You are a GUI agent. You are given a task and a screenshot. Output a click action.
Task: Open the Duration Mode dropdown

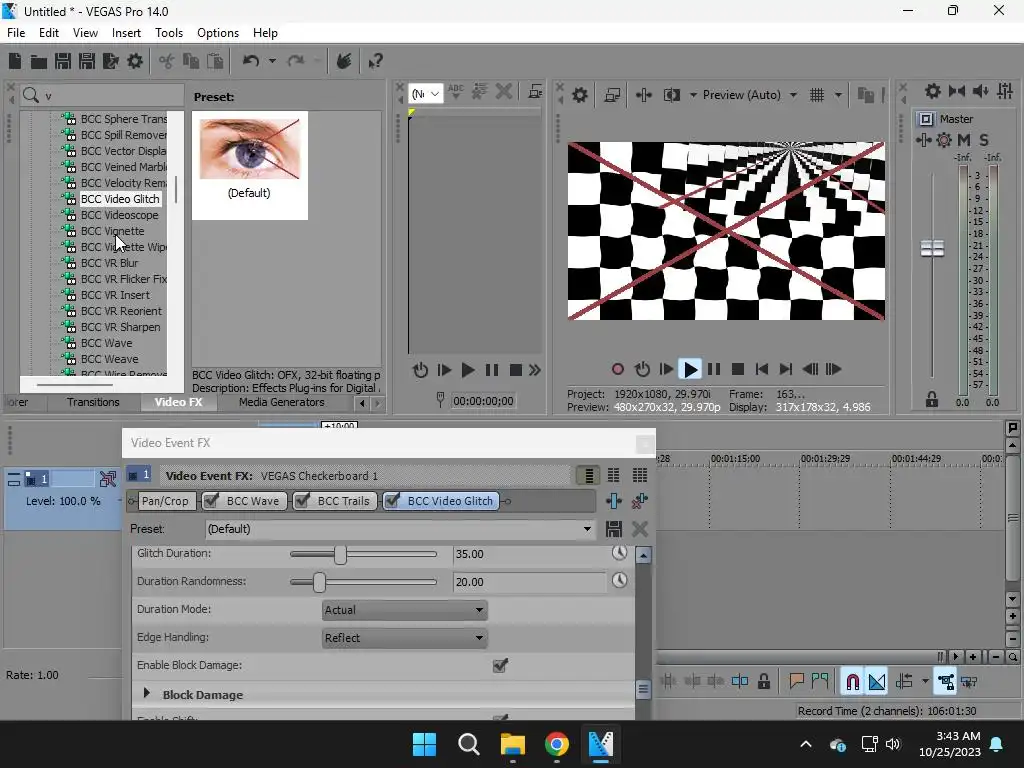pos(405,610)
